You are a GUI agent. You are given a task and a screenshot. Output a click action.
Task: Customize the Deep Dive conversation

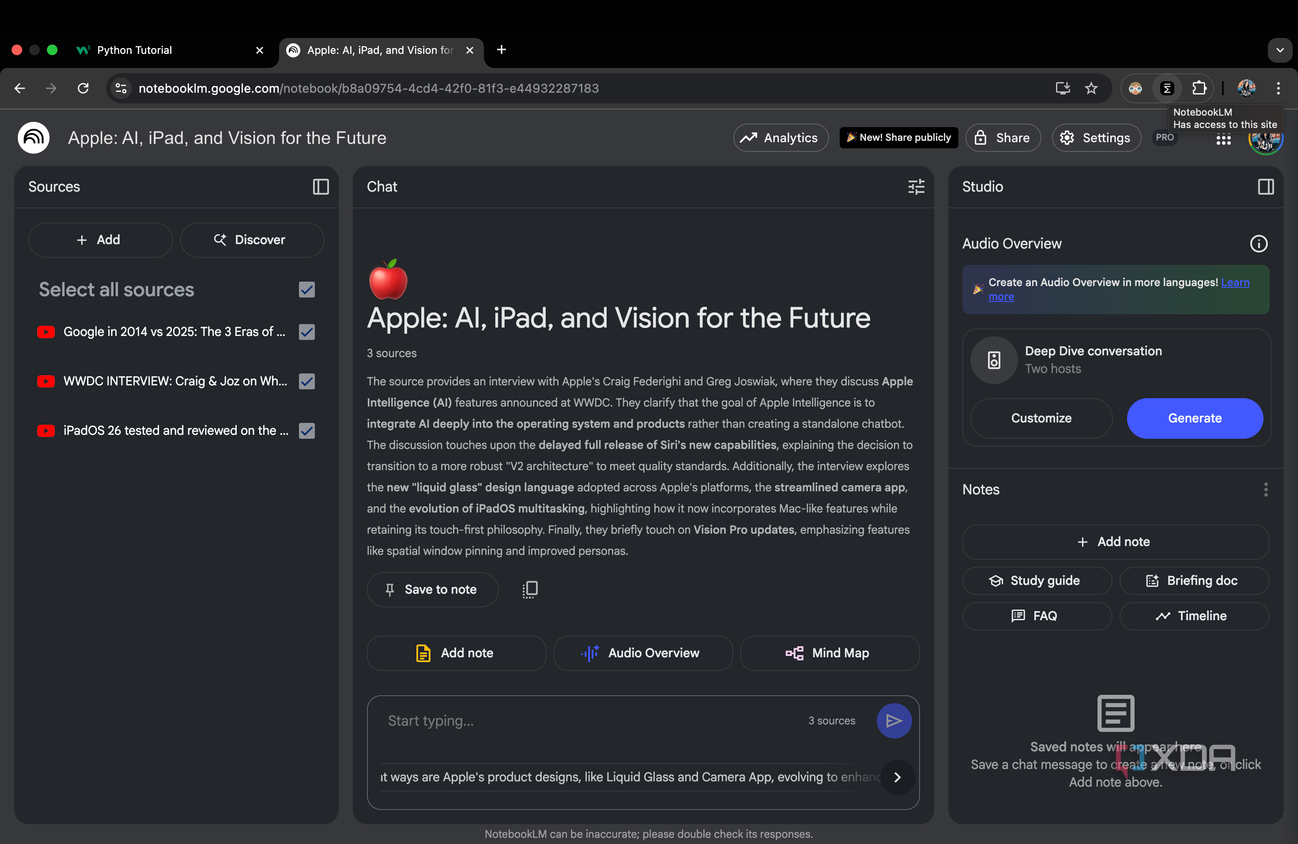point(1041,418)
